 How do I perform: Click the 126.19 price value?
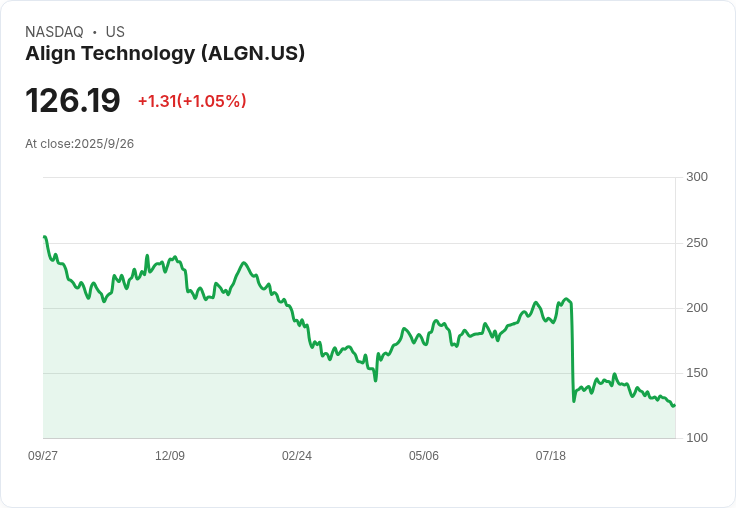click(73, 100)
